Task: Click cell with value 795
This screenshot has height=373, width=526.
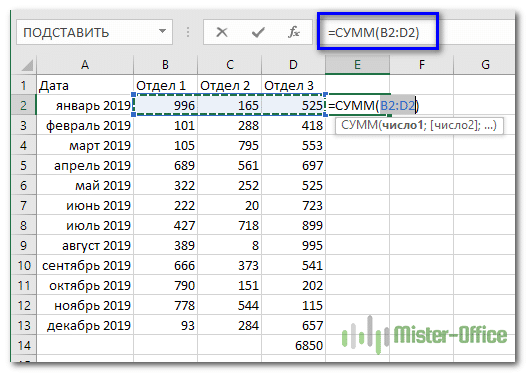Action: pyautogui.click(x=229, y=145)
